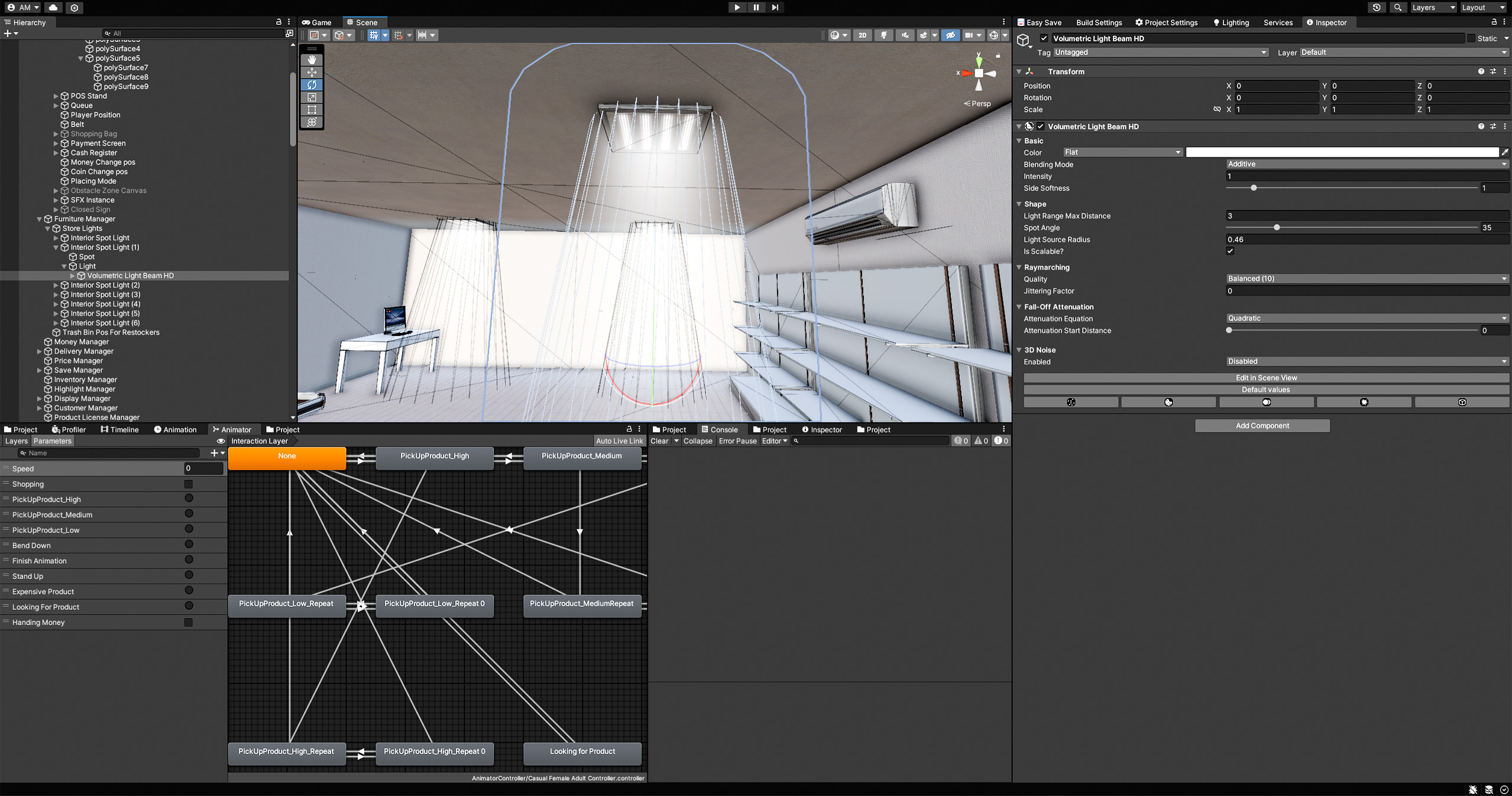Switch to the Lighting tab

1230,22
